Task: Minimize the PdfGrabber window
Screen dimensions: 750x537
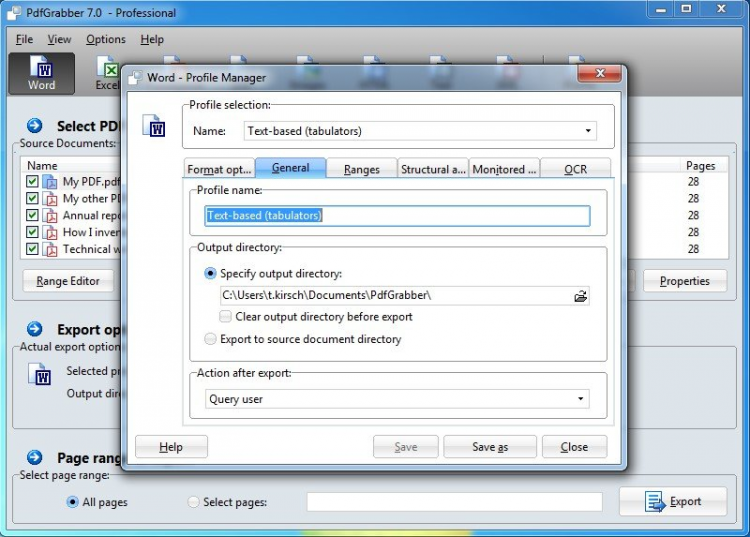Action: click(661, 9)
